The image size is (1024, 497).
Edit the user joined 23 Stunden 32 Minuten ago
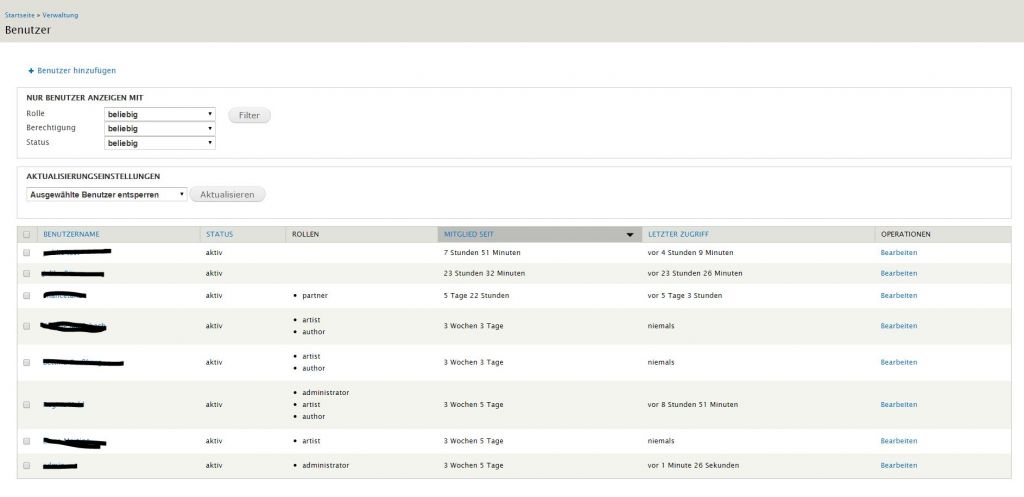pyautogui.click(x=898, y=273)
